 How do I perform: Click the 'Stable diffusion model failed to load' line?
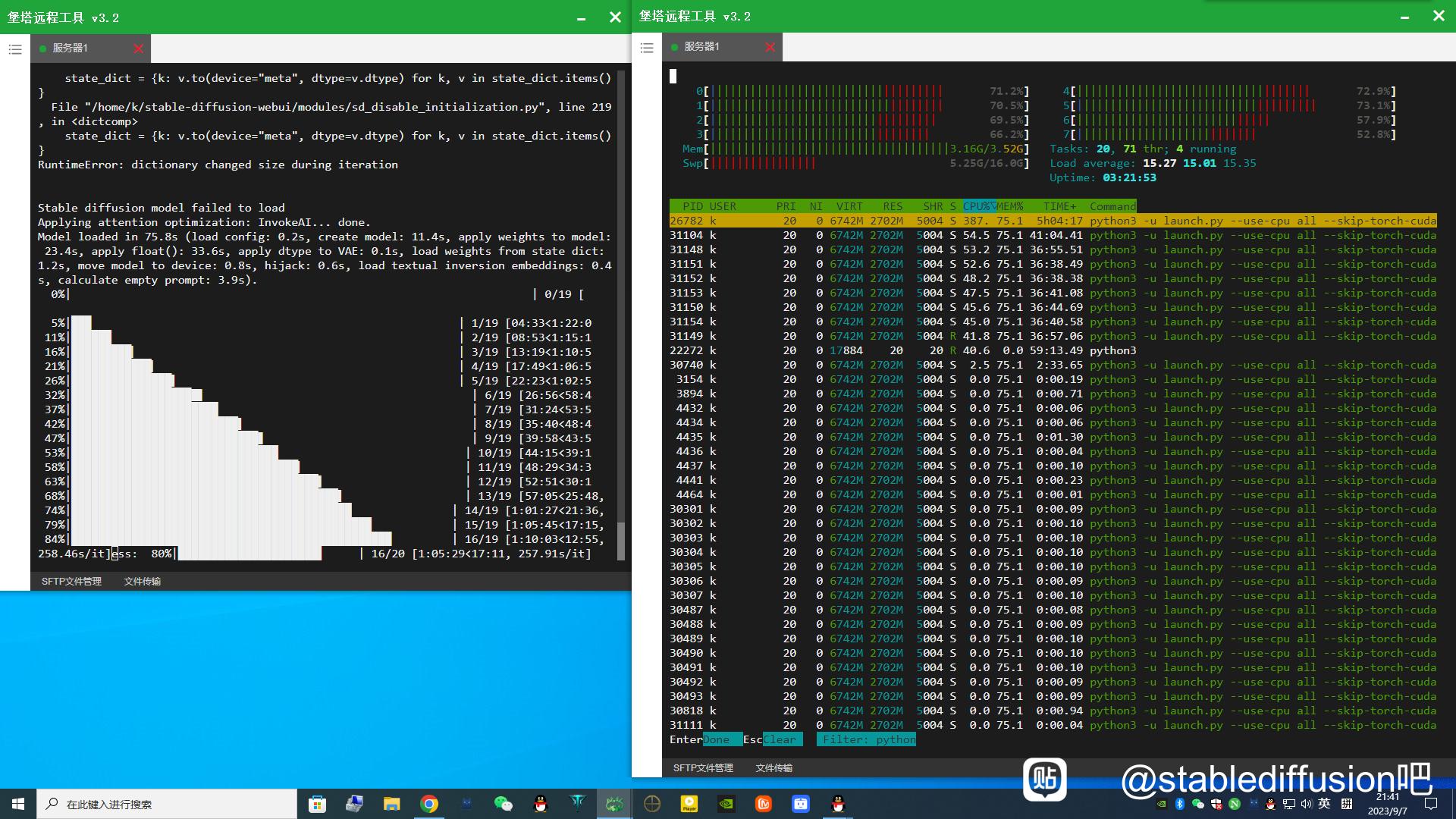(162, 208)
